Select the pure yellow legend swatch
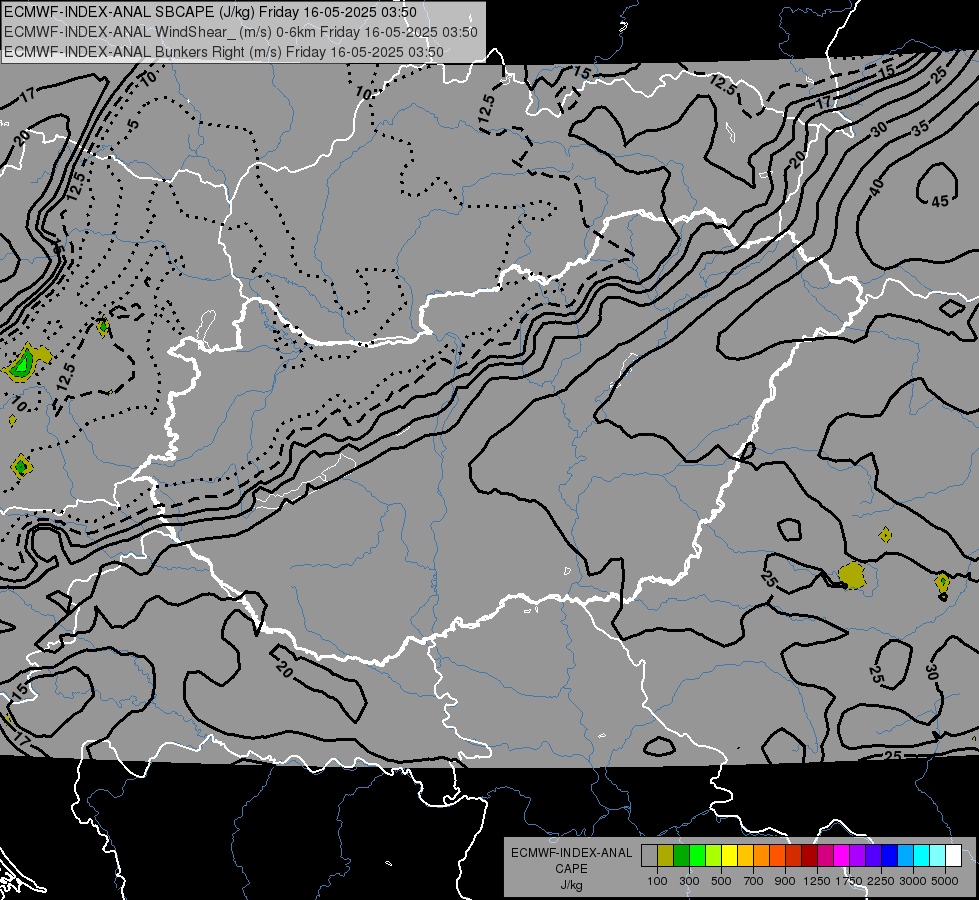This screenshot has height=900, width=979. pyautogui.click(x=729, y=856)
